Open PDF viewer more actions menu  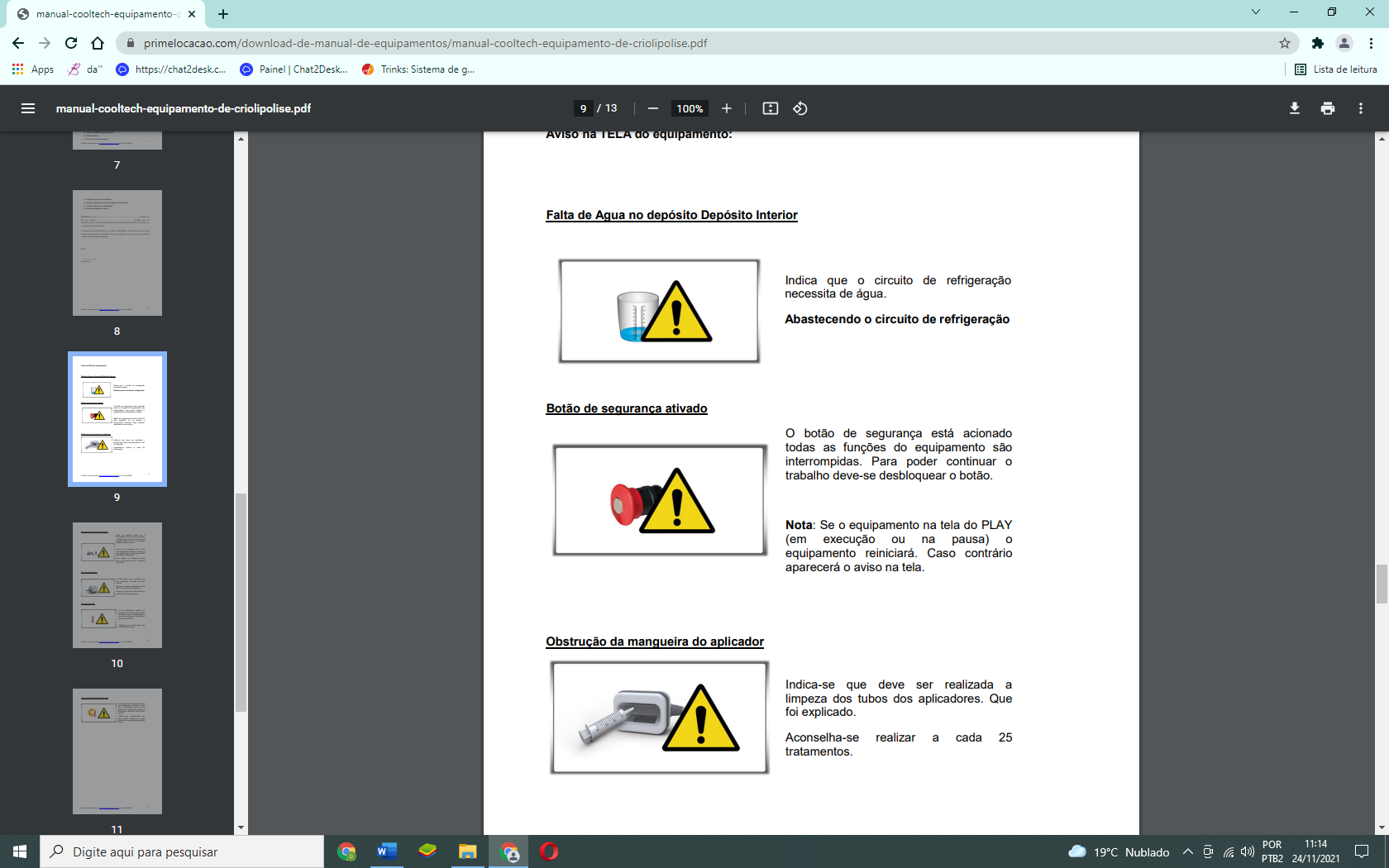point(1361,108)
